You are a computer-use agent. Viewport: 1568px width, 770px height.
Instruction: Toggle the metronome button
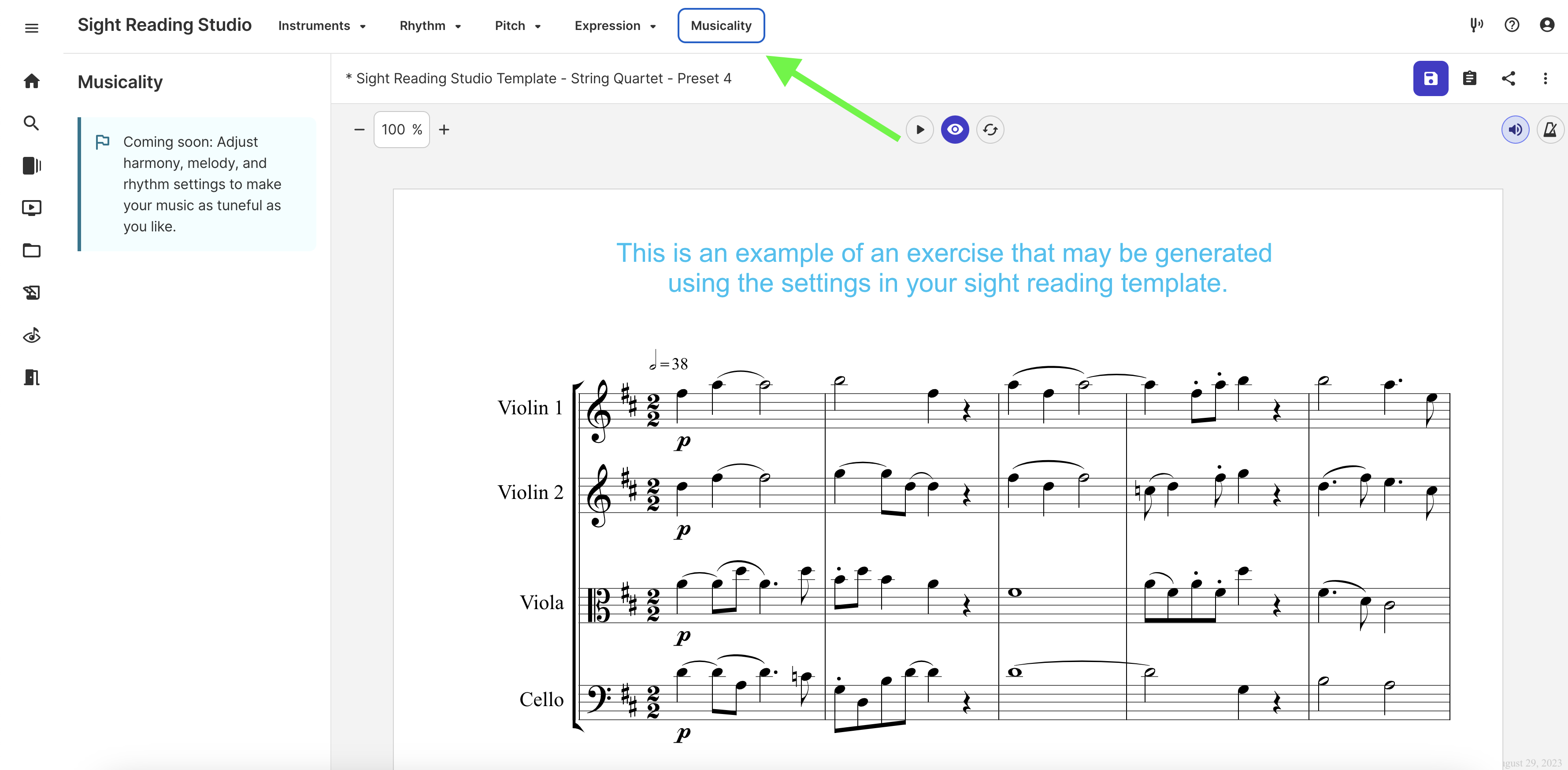pos(1550,130)
